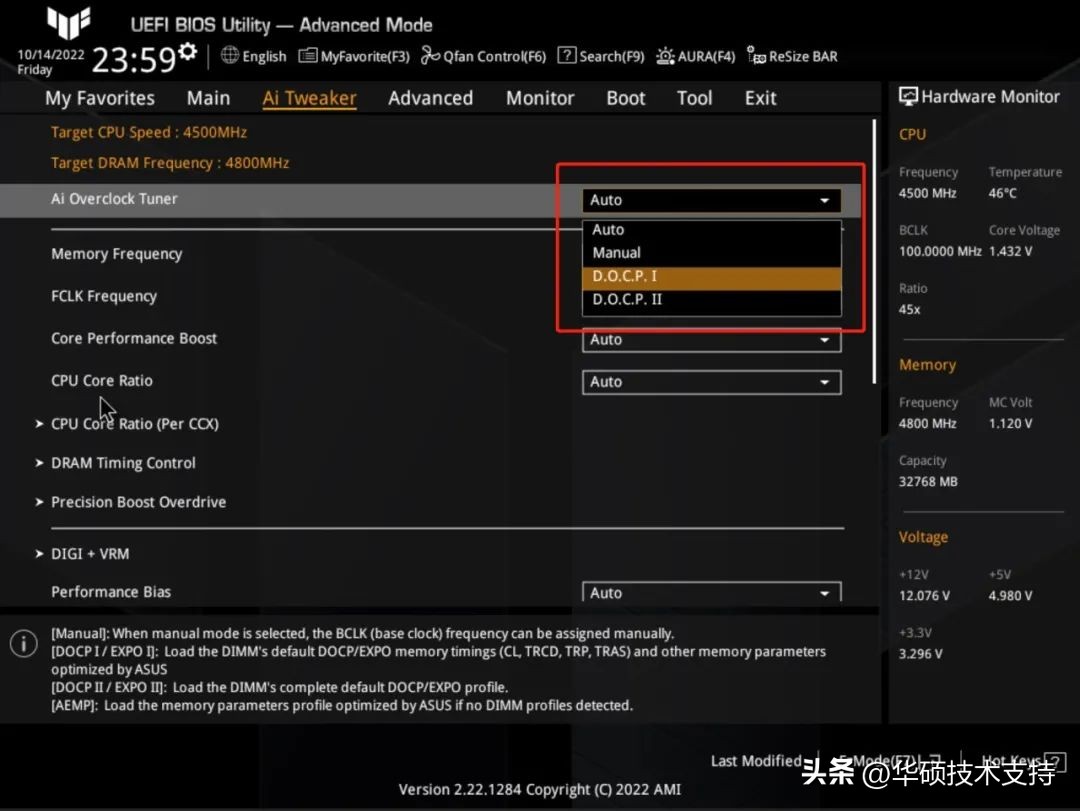Click the Last Modified button

pos(757,760)
